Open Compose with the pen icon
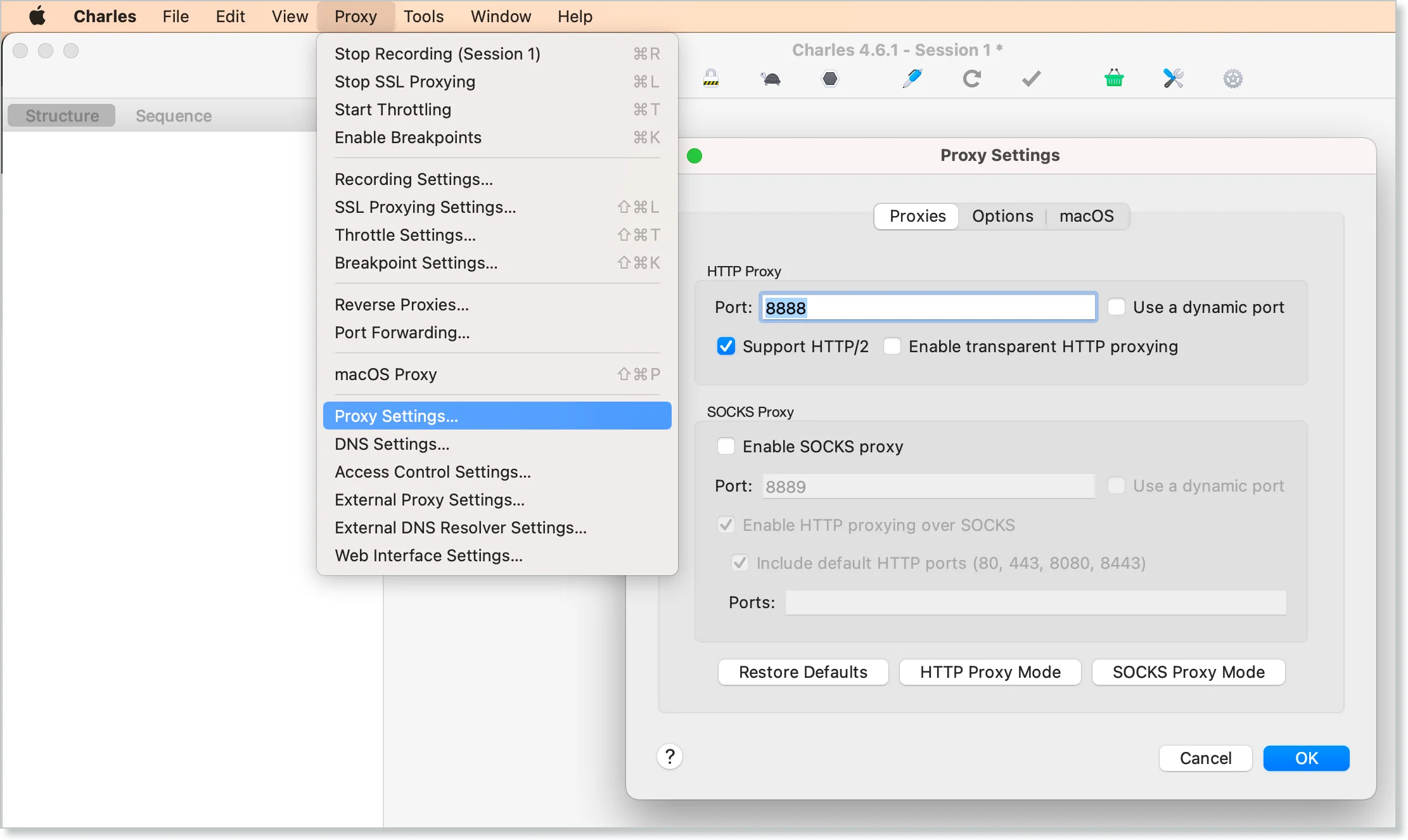The height and width of the screenshot is (840, 1408). pyautogui.click(x=911, y=79)
